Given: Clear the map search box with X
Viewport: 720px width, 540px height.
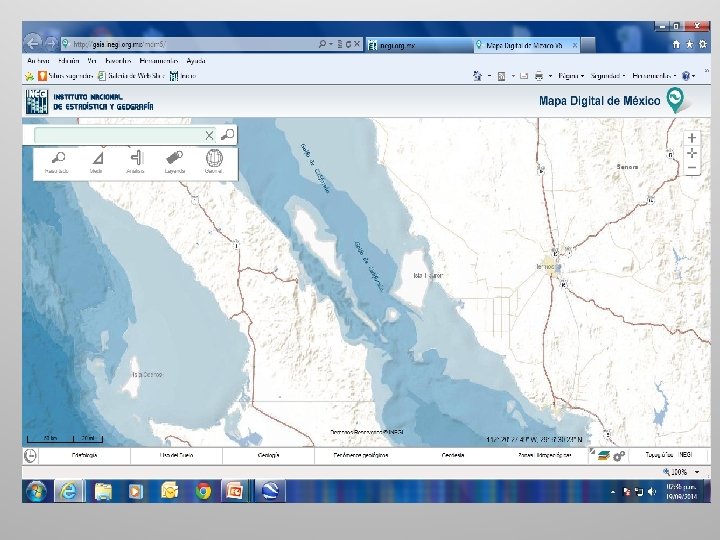Looking at the screenshot, I should (x=209, y=135).
